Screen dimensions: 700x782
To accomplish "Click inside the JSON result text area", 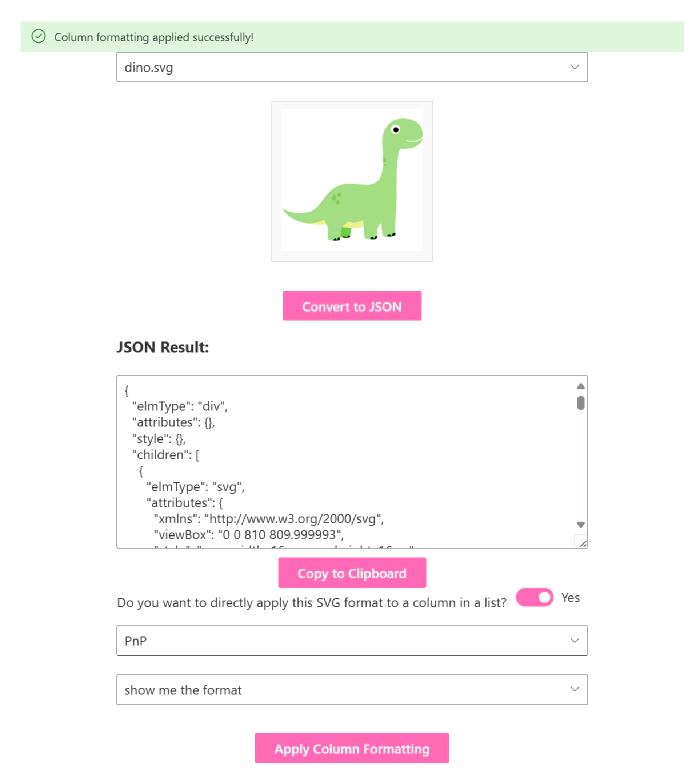I will pos(340,462).
